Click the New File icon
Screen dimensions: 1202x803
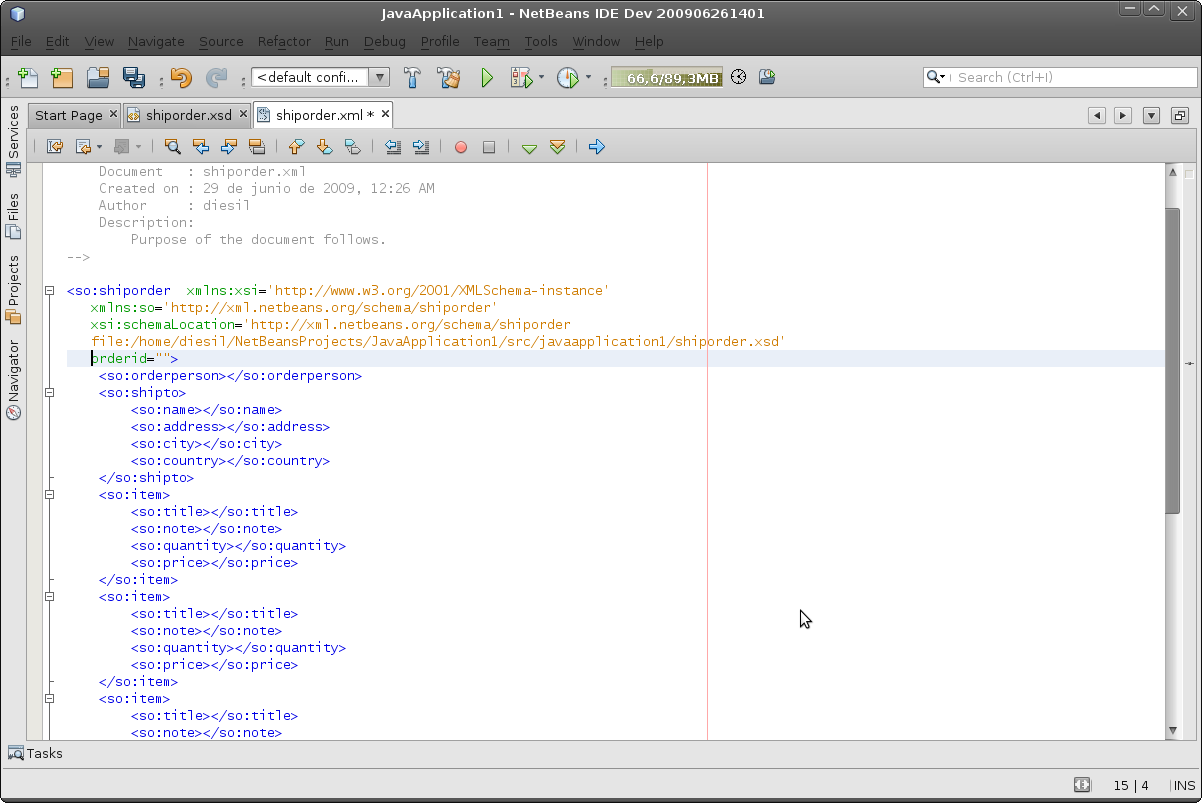point(28,77)
